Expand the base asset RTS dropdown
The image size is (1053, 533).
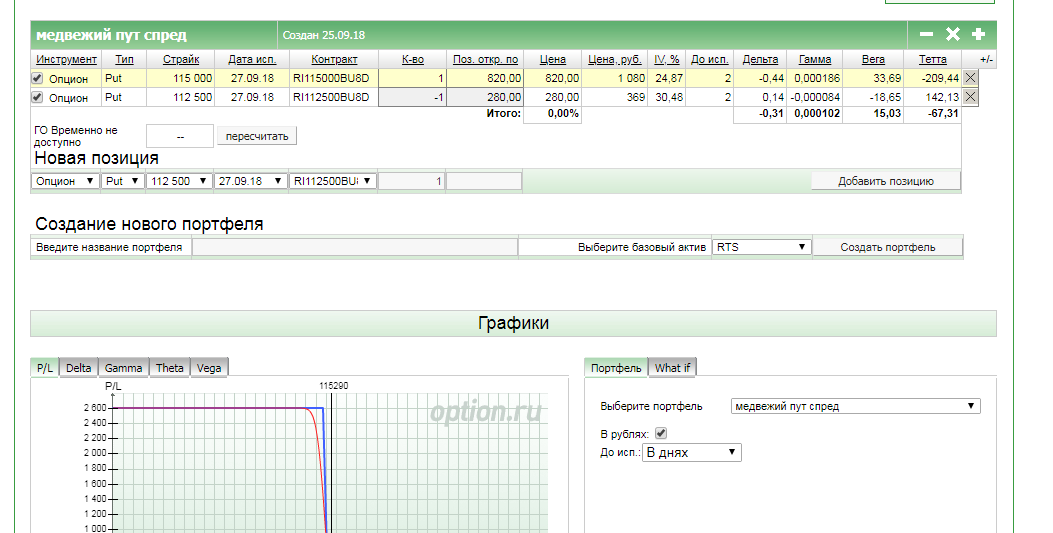pyautogui.click(x=761, y=247)
